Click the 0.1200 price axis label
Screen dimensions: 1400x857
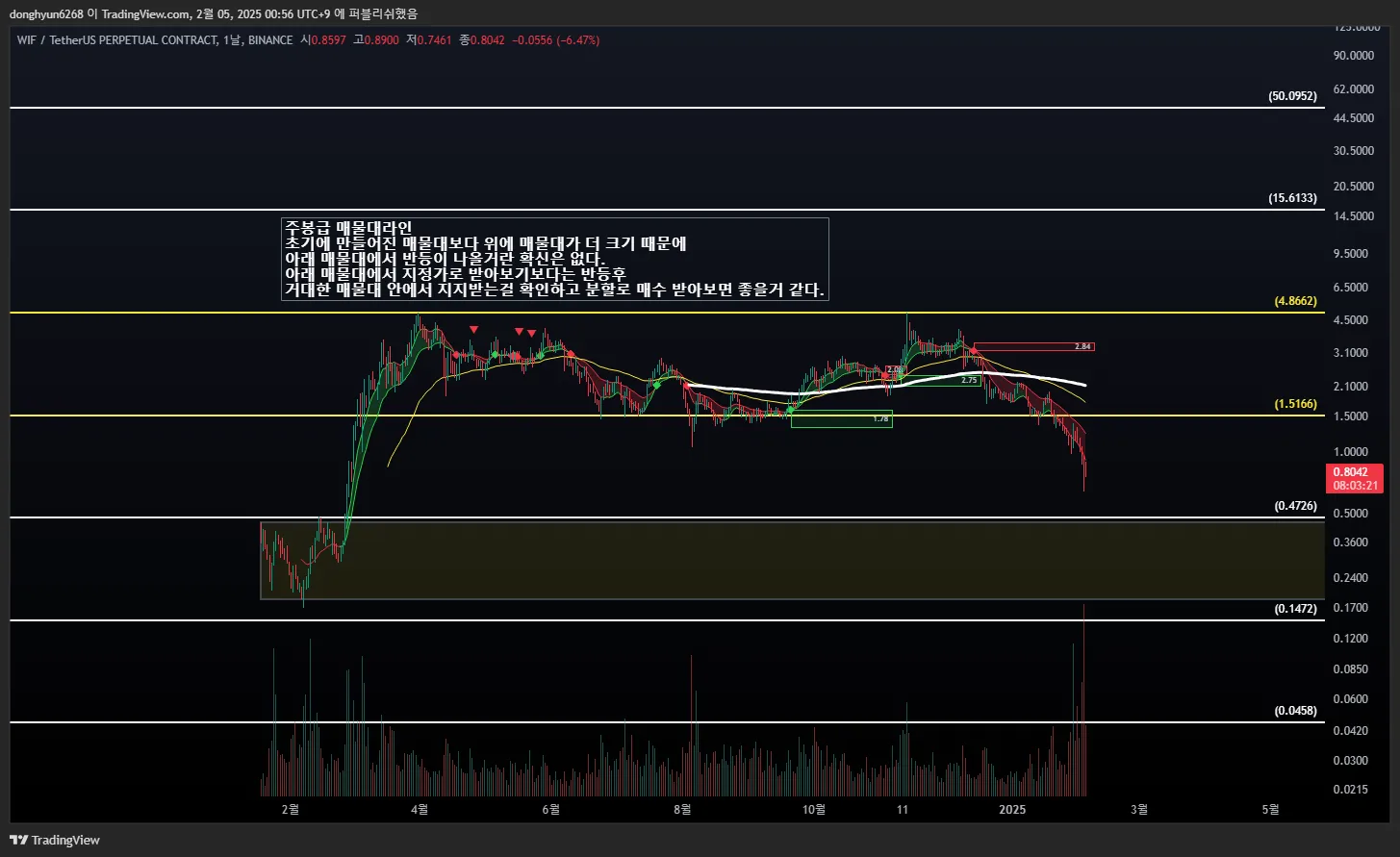1353,639
